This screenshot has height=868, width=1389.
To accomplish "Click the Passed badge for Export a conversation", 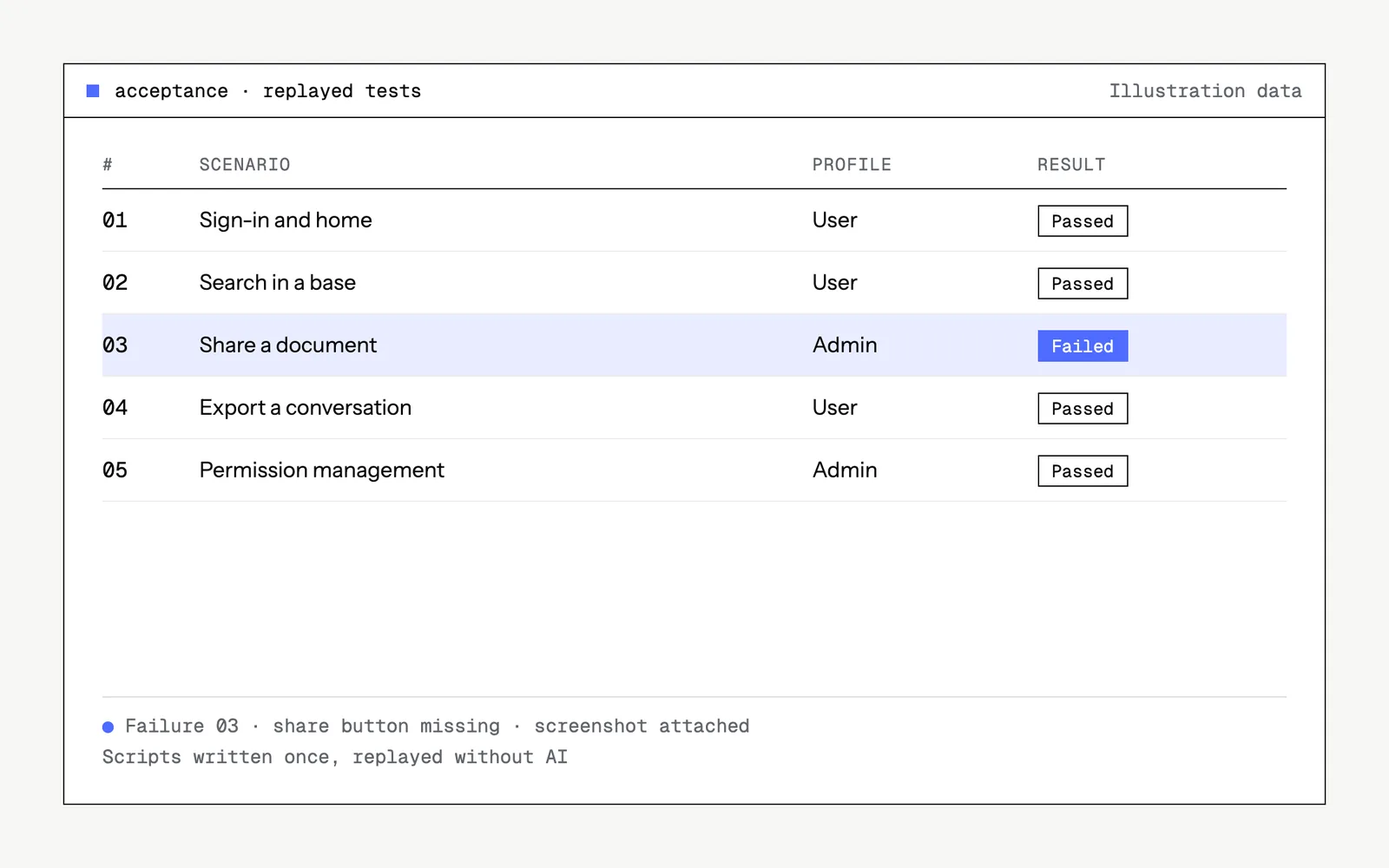I will point(1083,409).
